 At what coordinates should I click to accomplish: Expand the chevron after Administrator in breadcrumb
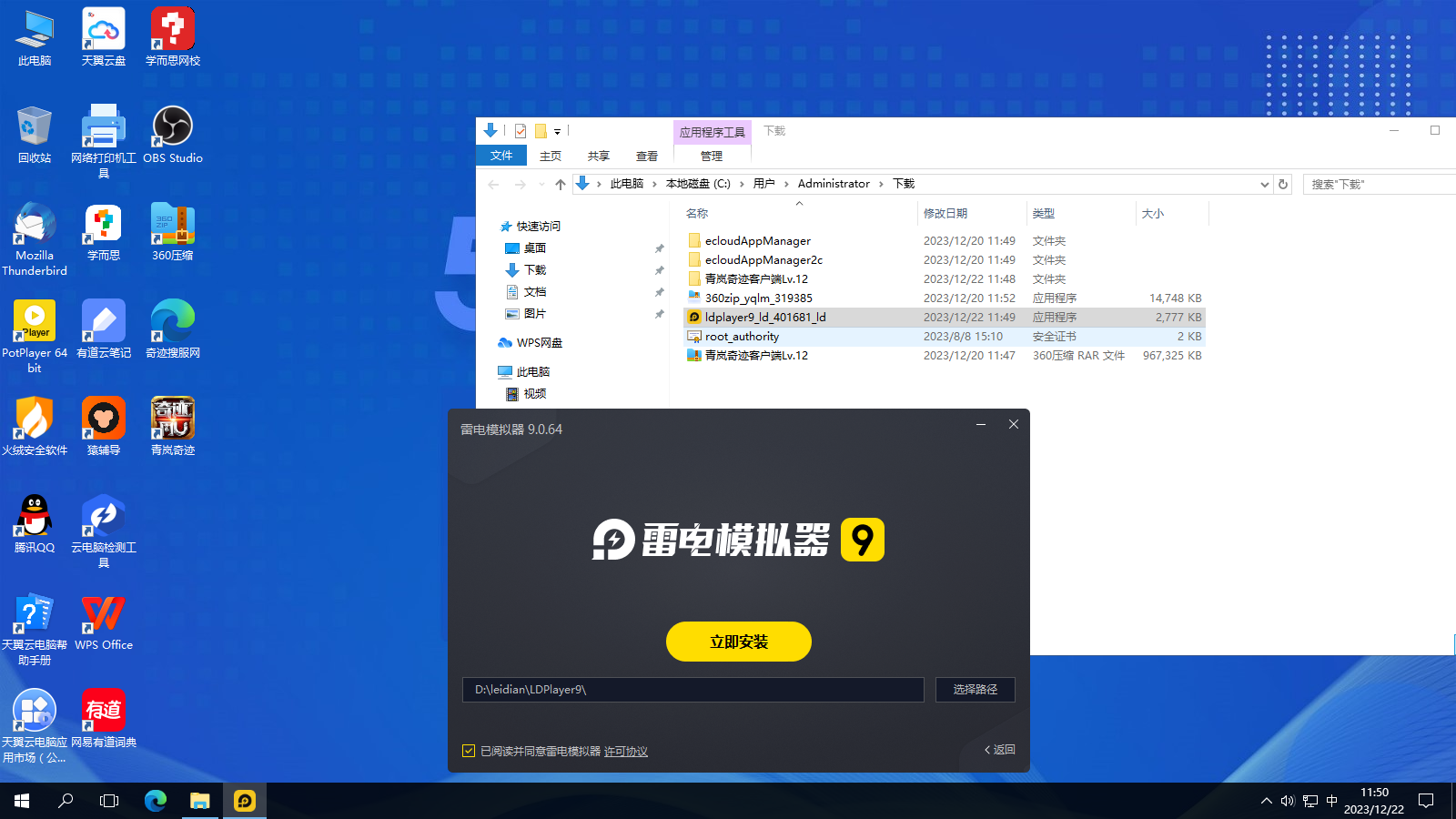(881, 184)
